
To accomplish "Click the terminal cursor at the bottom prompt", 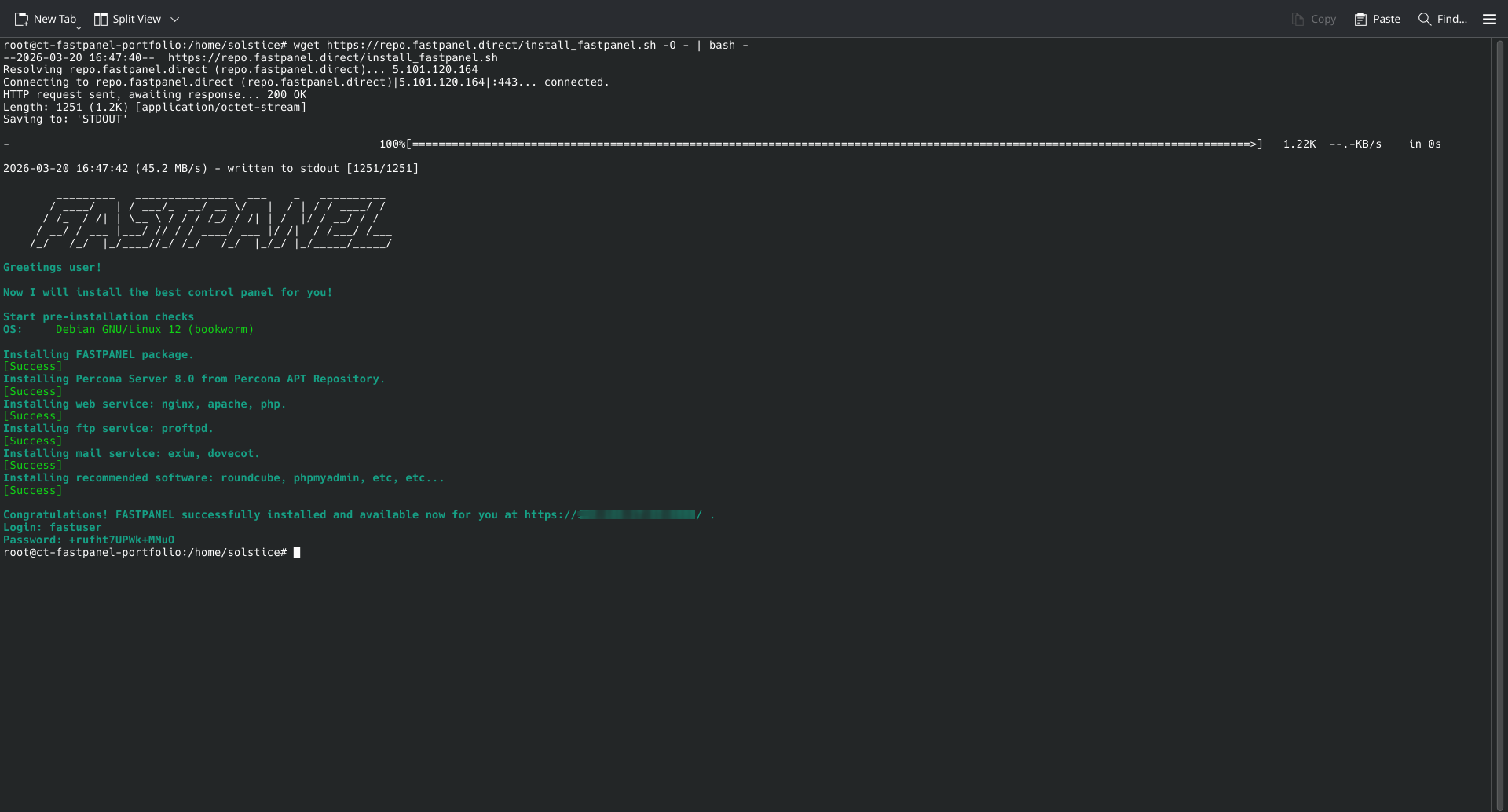I will click(x=297, y=552).
